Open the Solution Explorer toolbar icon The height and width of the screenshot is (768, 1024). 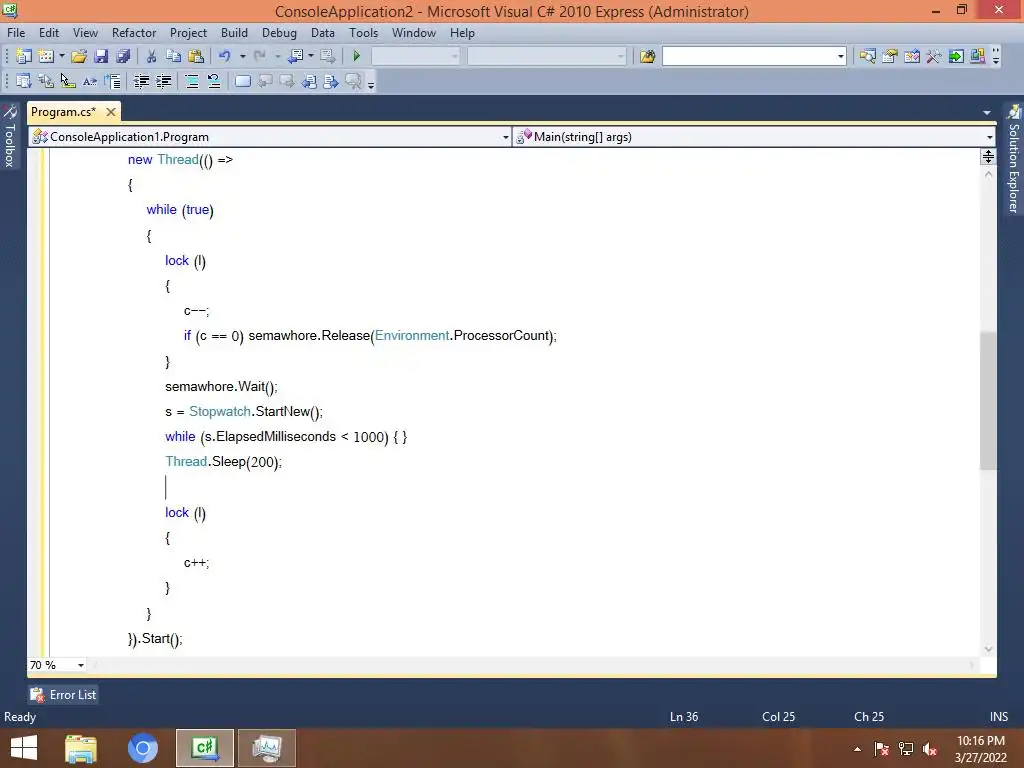[x=867, y=56]
